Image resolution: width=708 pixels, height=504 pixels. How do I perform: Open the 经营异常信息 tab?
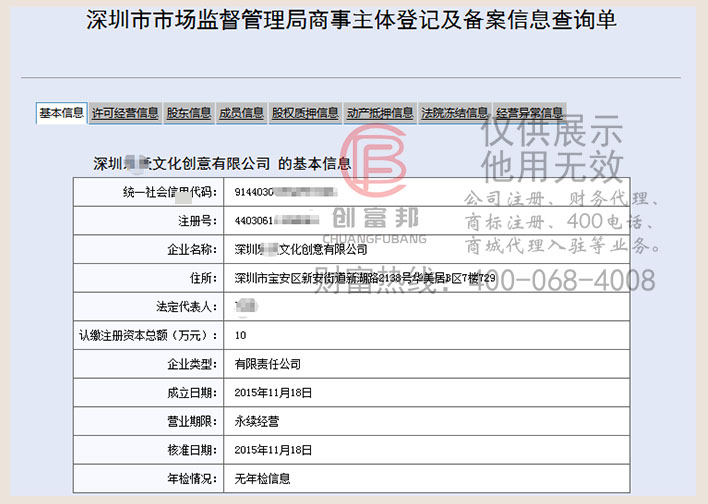[530, 113]
